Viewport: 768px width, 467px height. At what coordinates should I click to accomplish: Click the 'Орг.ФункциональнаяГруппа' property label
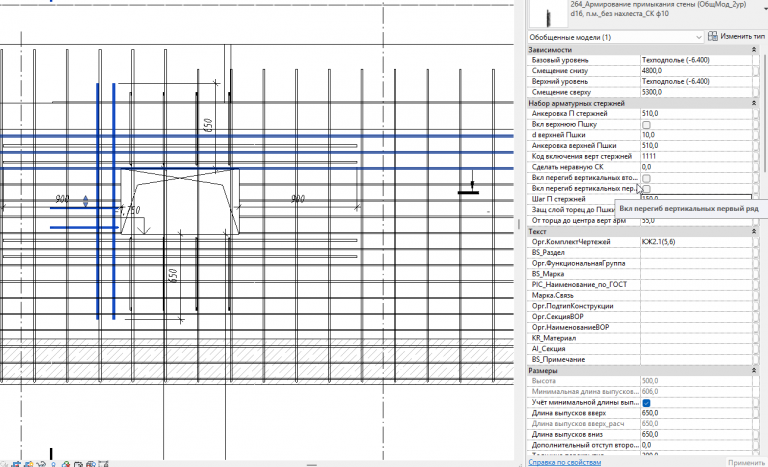pos(578,263)
